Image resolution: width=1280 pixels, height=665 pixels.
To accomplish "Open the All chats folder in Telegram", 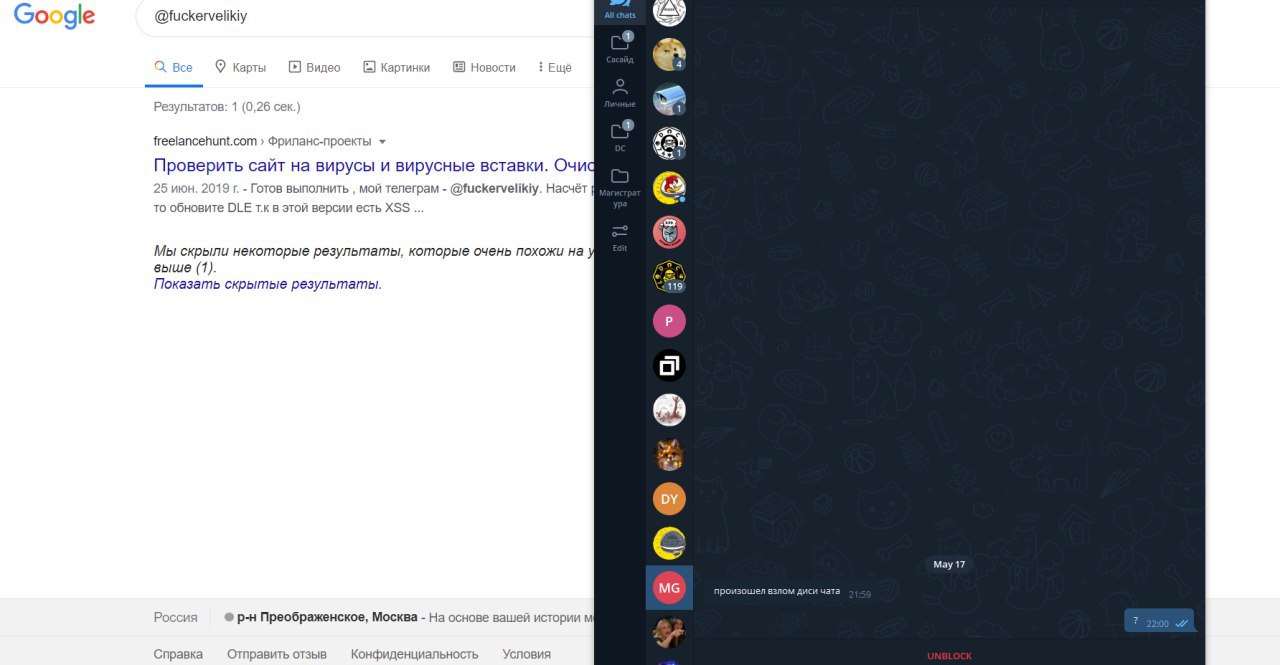I will (x=619, y=10).
